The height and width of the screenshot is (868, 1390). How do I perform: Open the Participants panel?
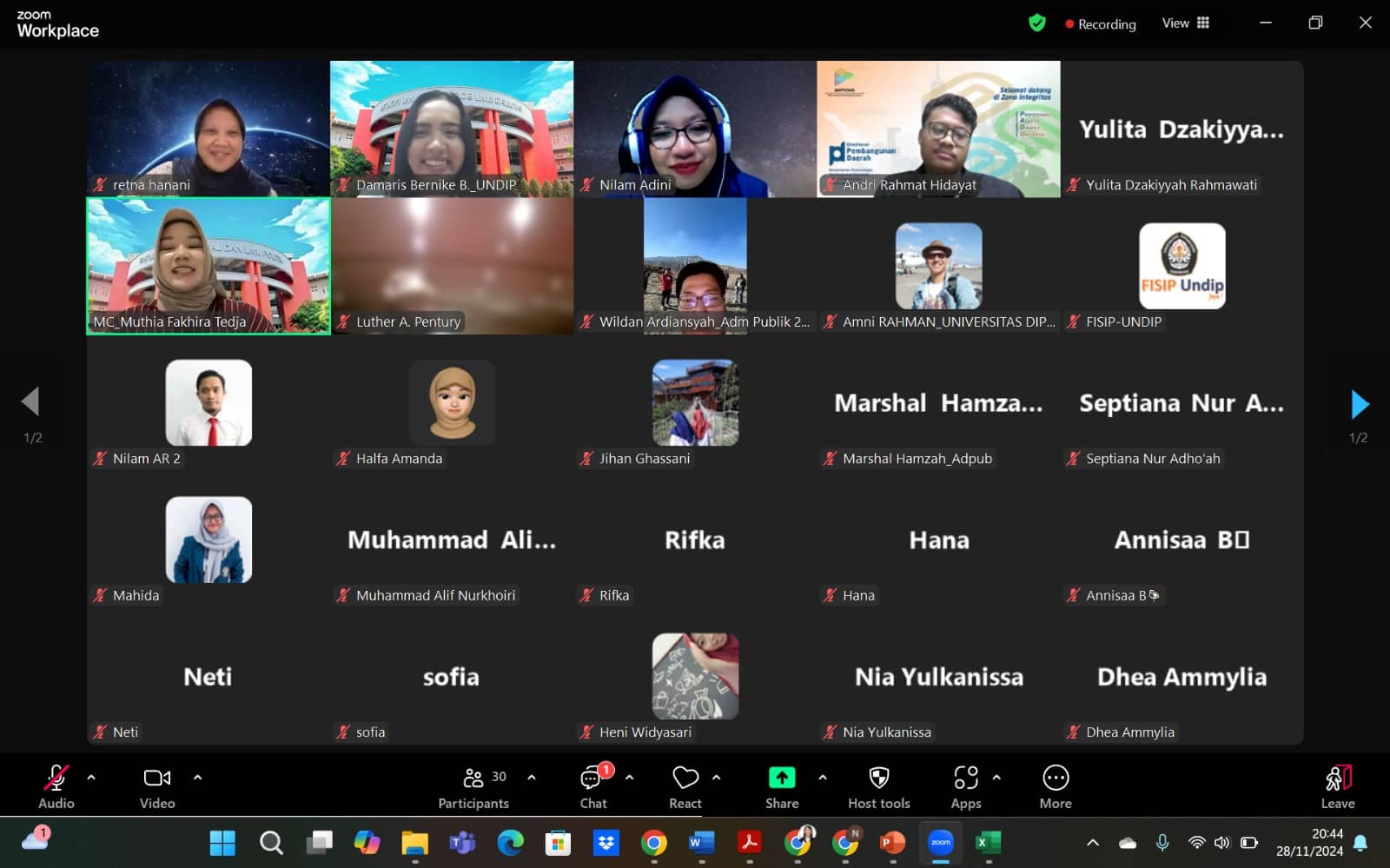[x=473, y=787]
